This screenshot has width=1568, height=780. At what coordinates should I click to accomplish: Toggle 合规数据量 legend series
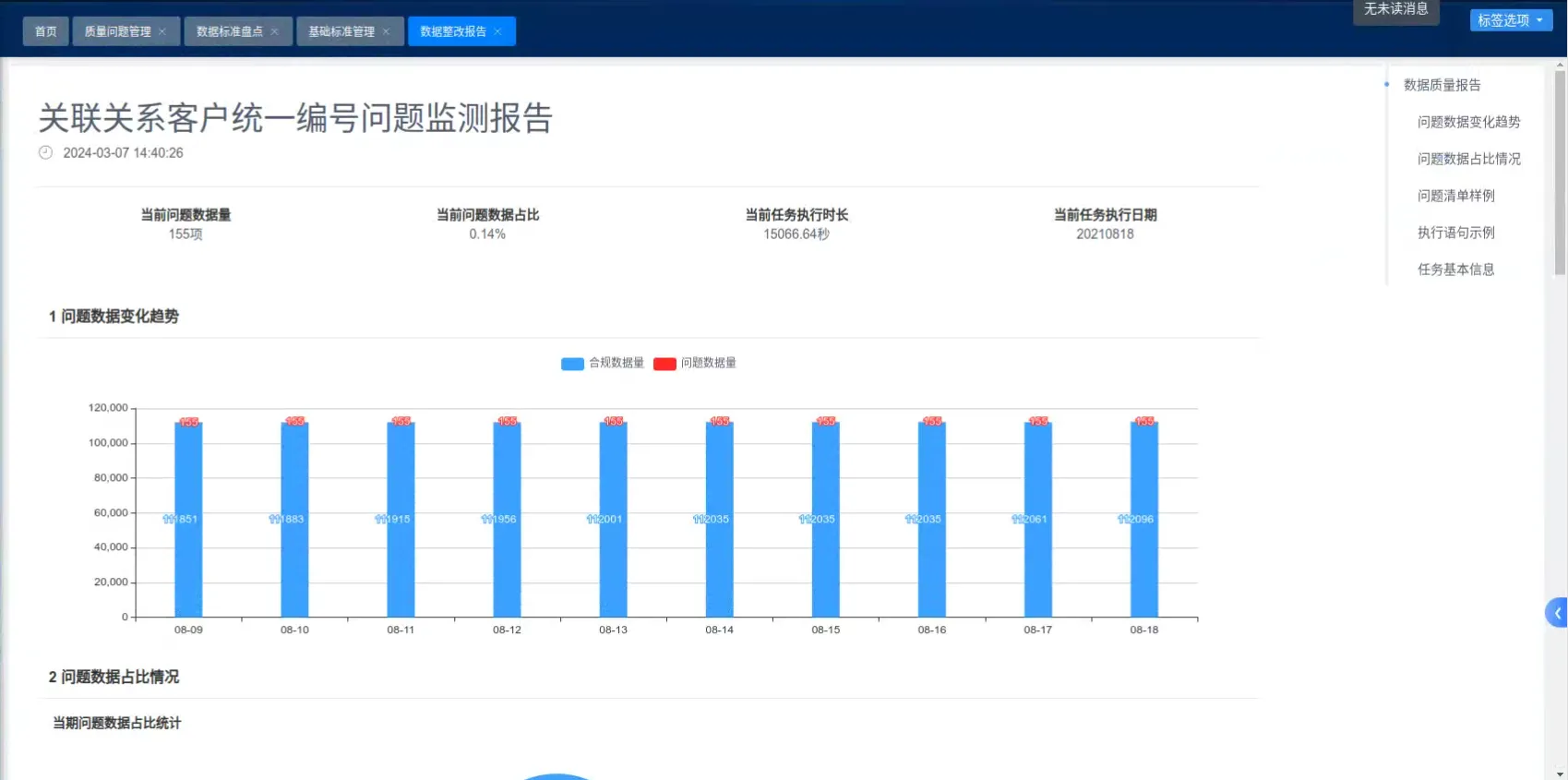[x=602, y=363]
